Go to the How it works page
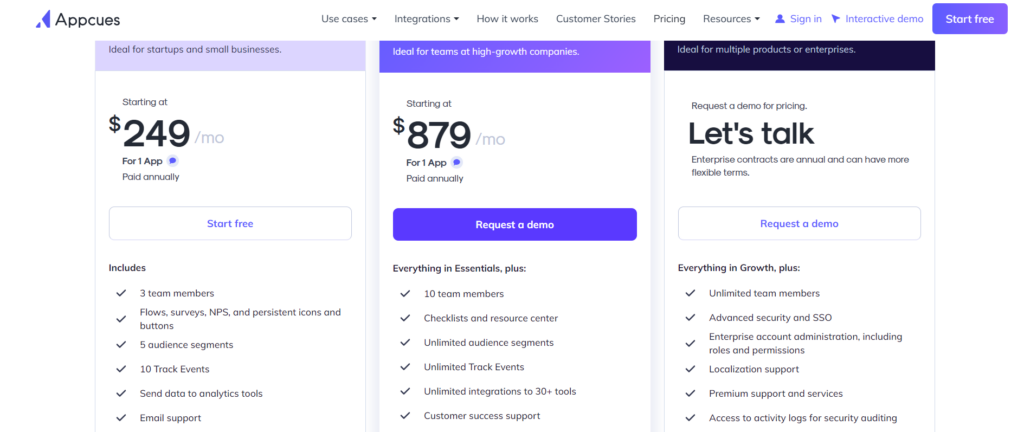The image size is (1024, 432). [507, 19]
